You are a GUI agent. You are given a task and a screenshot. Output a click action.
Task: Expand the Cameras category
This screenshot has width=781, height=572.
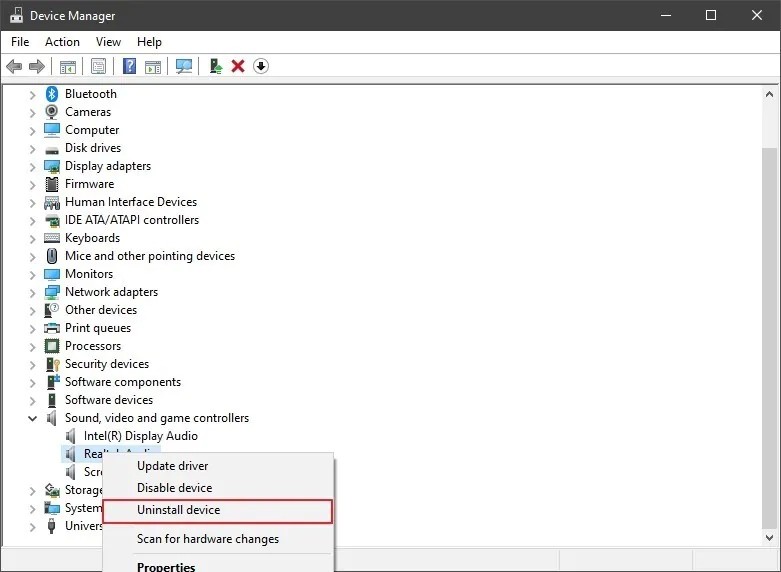(32, 113)
